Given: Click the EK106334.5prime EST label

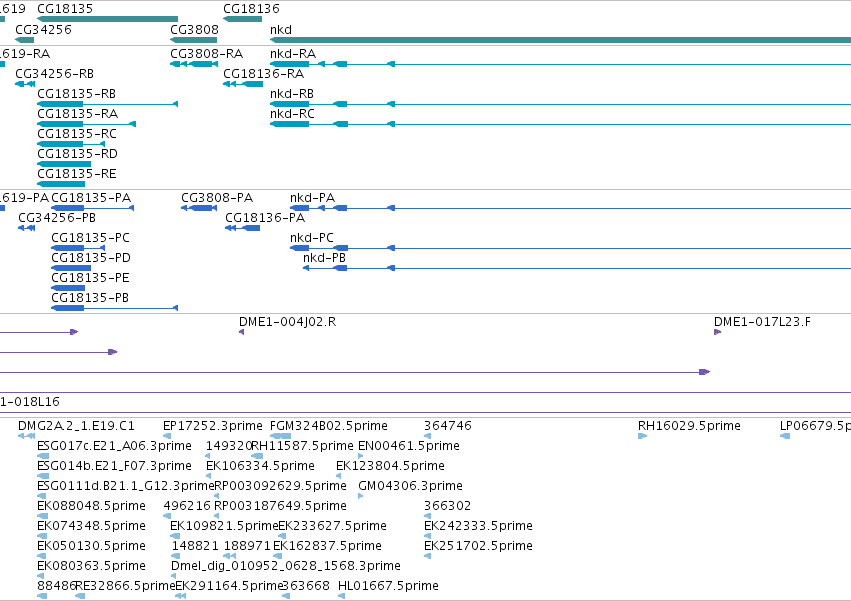Looking at the screenshot, I should tap(261, 466).
